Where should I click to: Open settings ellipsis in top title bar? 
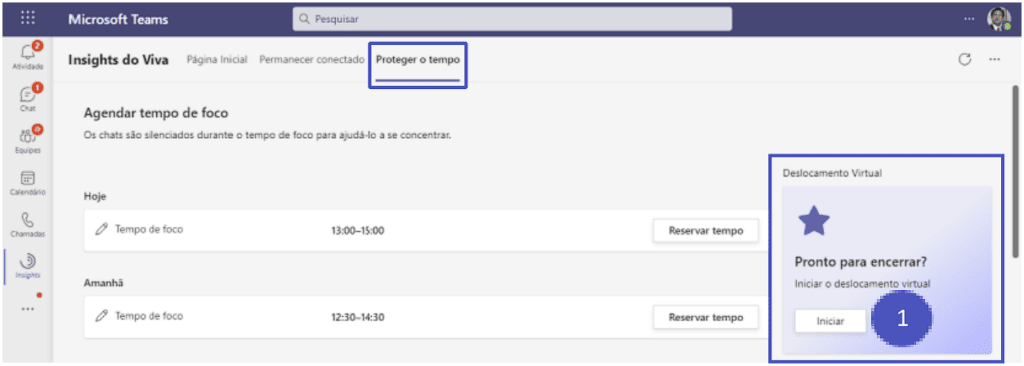[x=969, y=19]
